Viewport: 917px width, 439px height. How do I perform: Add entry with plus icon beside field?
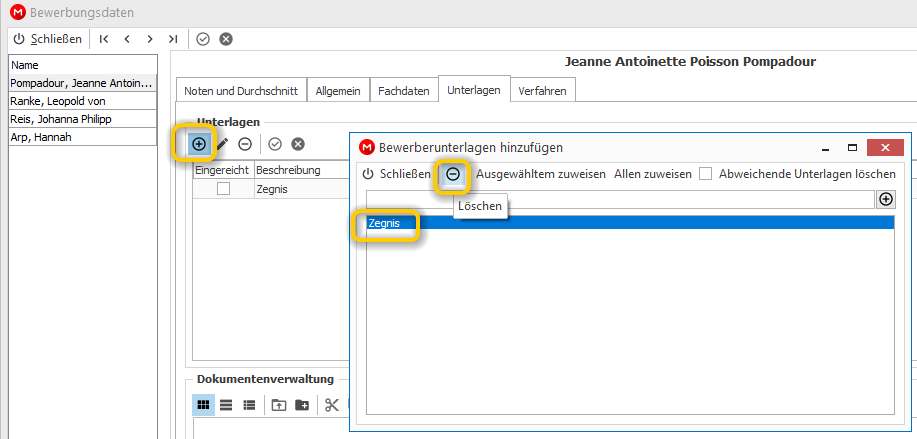(886, 199)
